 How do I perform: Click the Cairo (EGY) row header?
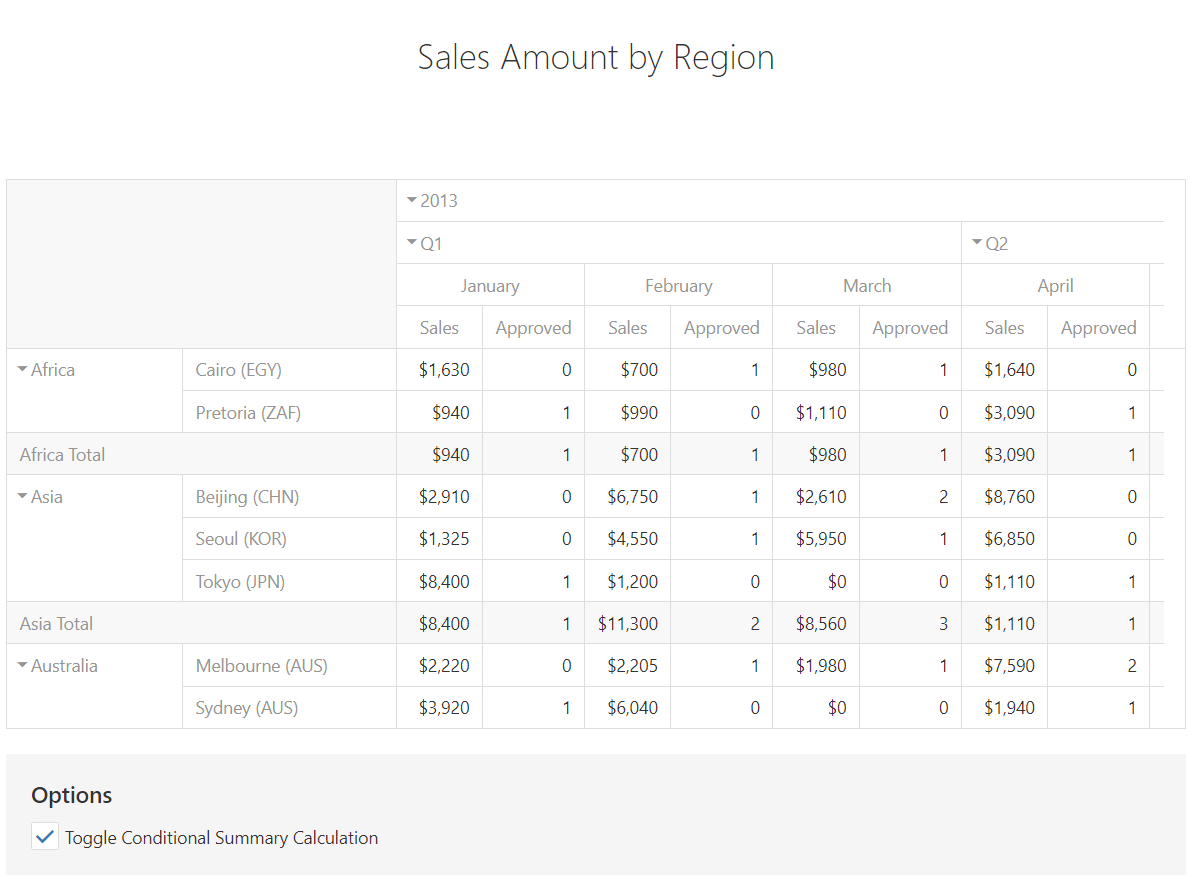click(x=239, y=370)
